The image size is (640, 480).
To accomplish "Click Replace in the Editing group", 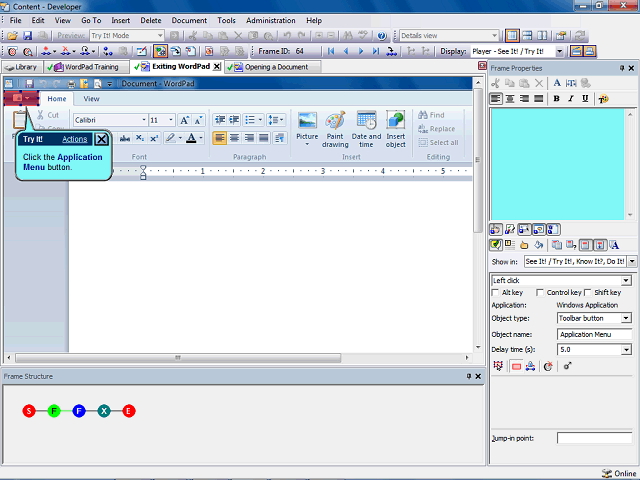I will (x=437, y=129).
